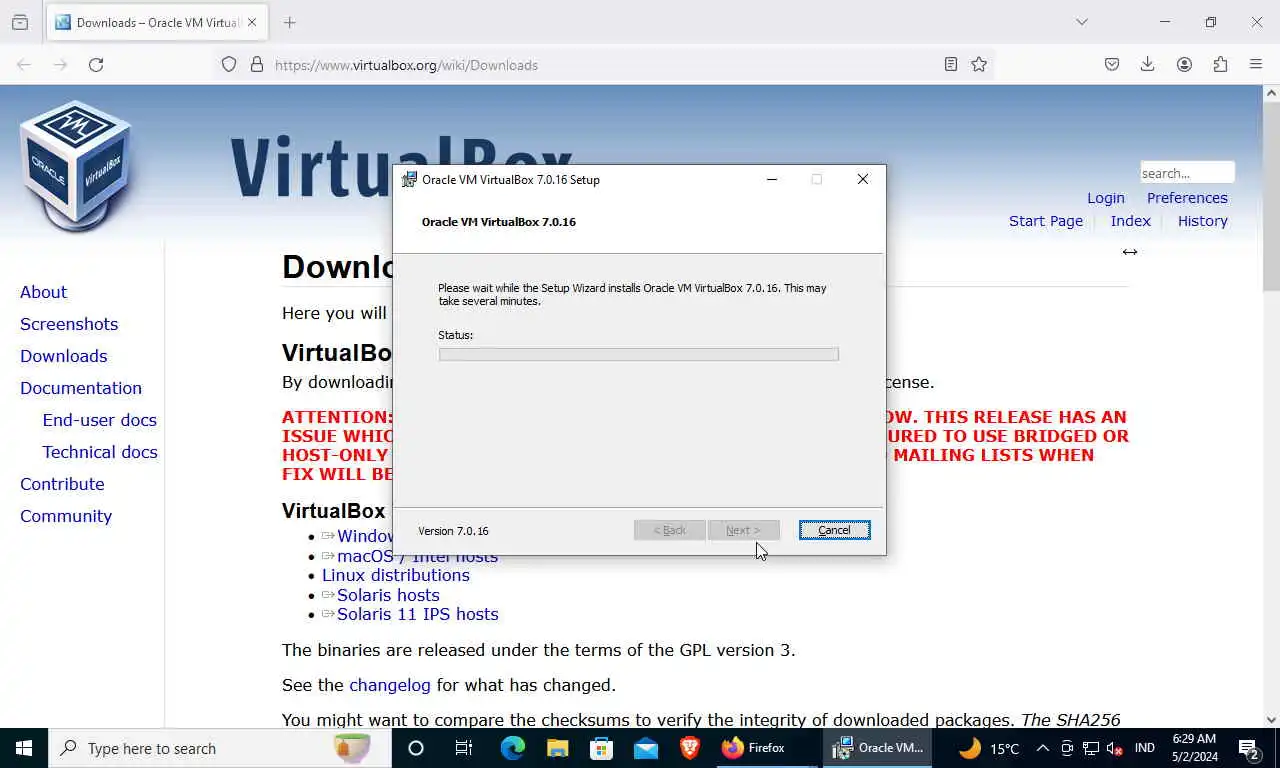Bookmark this page with star icon
Image resolution: width=1280 pixels, height=768 pixels.
click(x=979, y=65)
